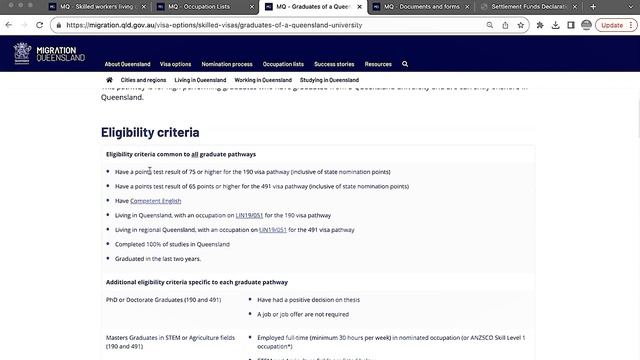Image resolution: width=640 pixels, height=360 pixels.
Task: Toggle the browser side panel
Action: [571, 25]
